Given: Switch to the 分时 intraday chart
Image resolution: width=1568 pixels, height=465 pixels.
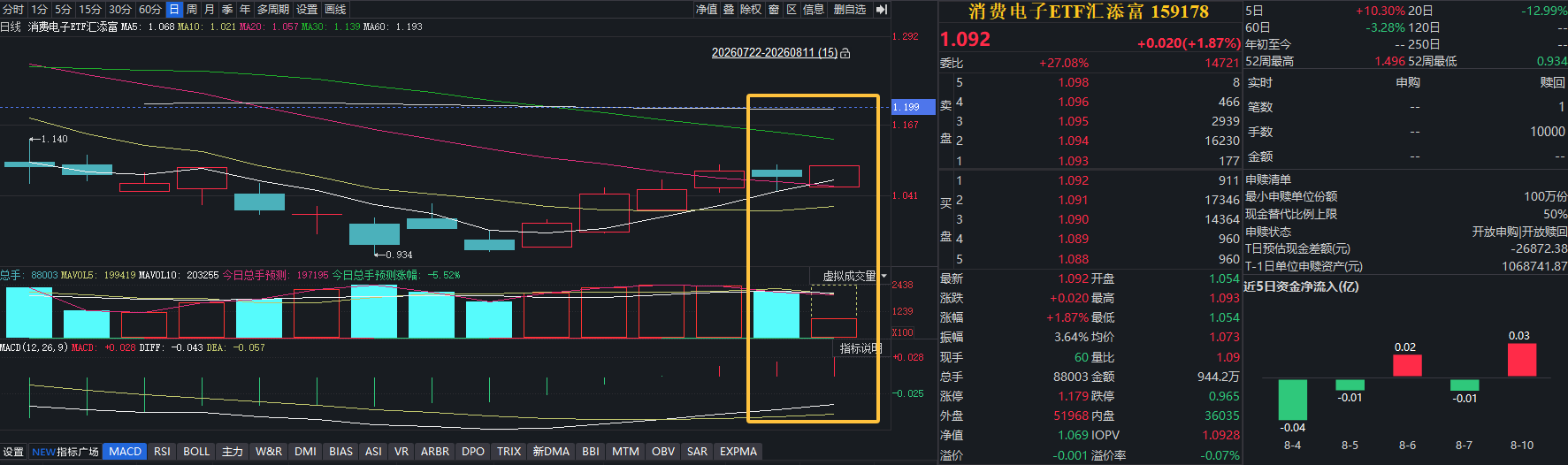Looking at the screenshot, I should point(13,9).
